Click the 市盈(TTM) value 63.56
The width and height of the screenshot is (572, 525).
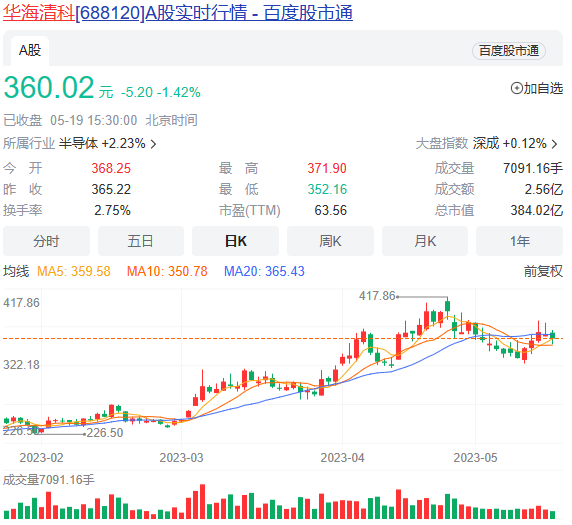click(x=331, y=211)
